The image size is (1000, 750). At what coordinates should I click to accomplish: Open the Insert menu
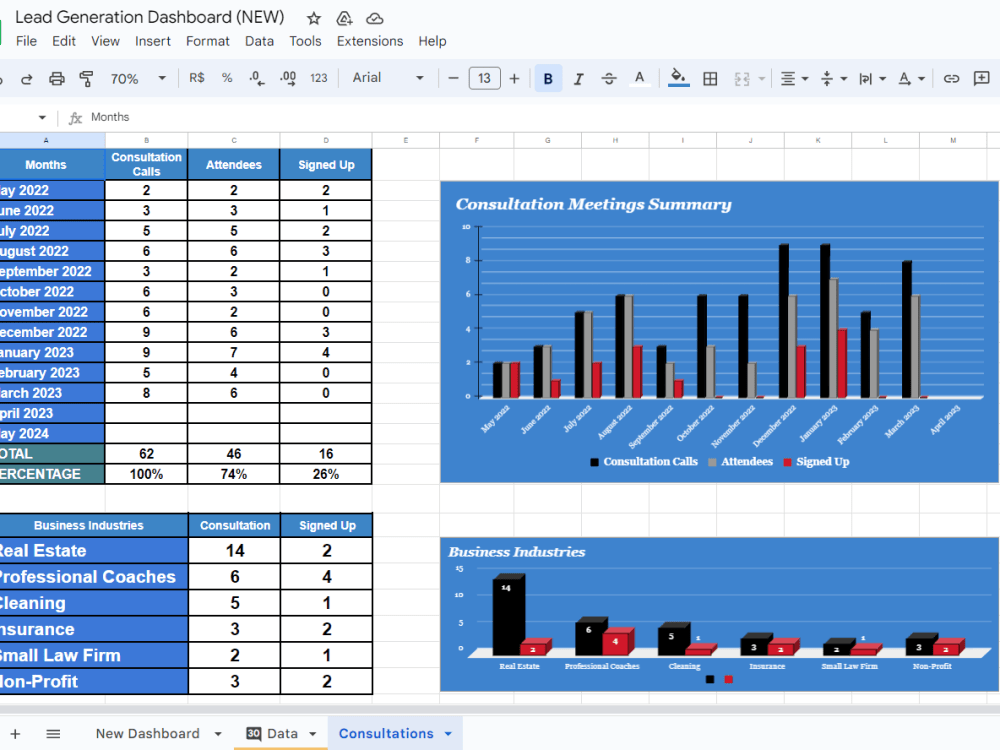point(152,41)
